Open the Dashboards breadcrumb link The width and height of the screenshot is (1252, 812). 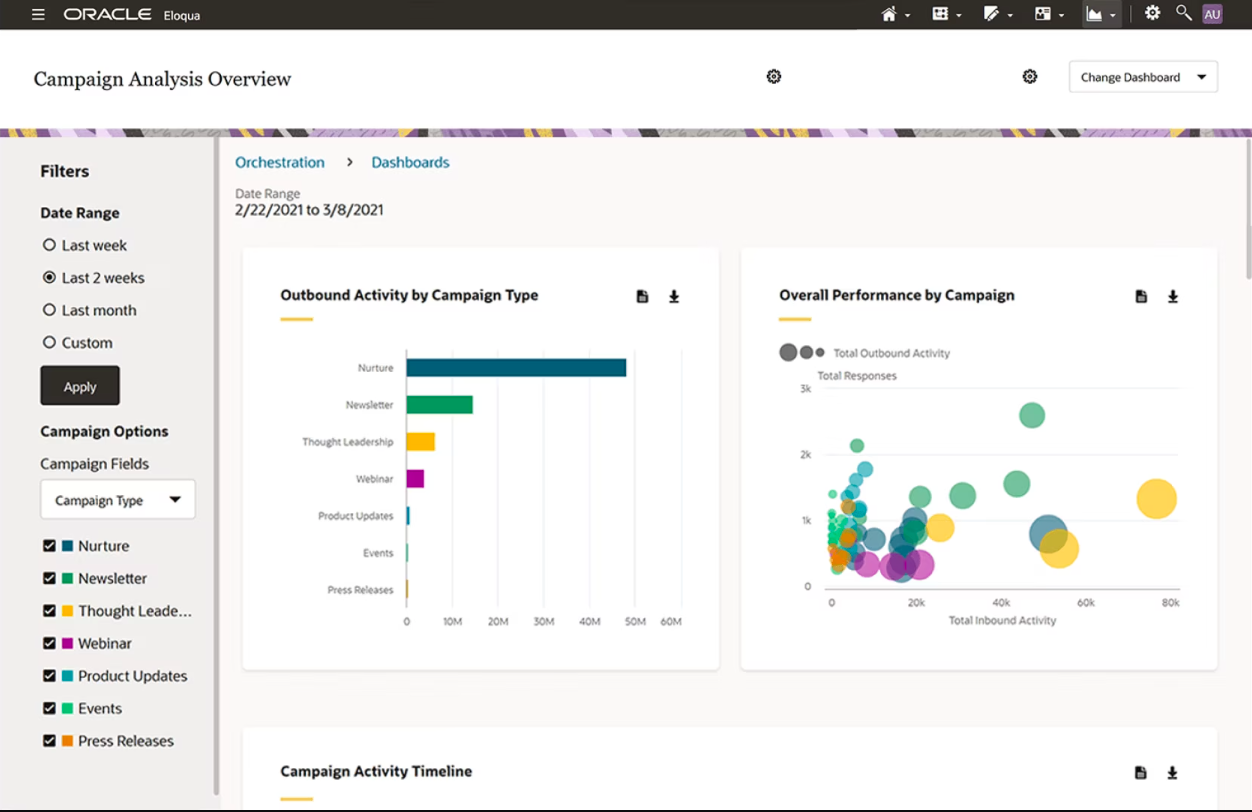410,162
